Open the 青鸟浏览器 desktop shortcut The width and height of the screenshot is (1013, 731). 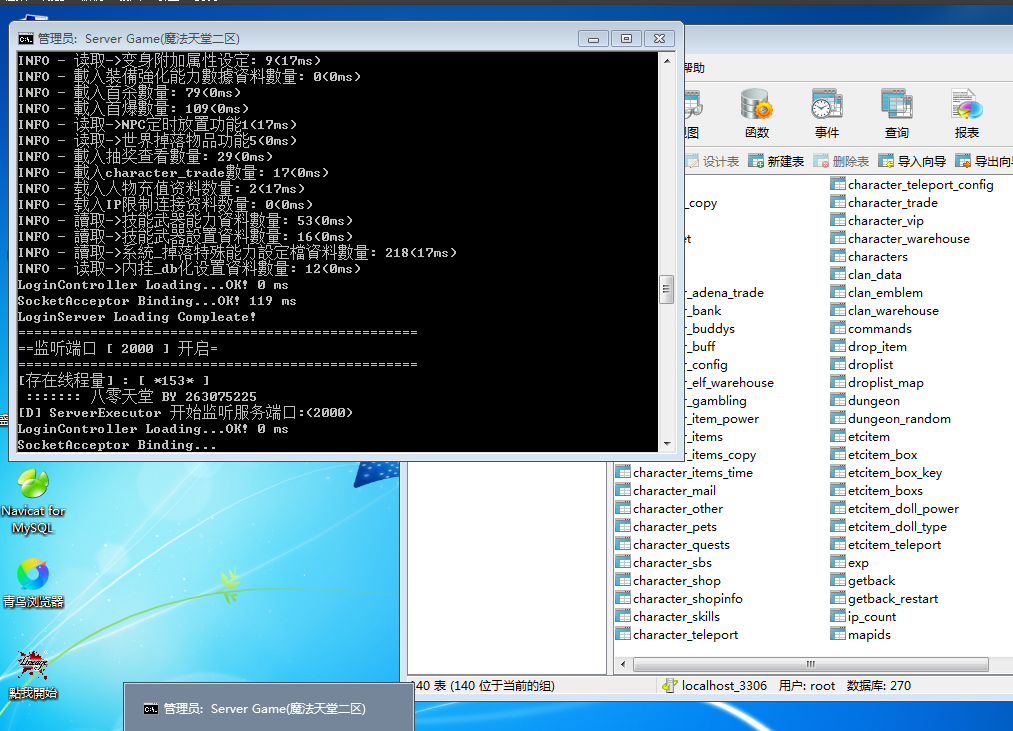[x=33, y=583]
